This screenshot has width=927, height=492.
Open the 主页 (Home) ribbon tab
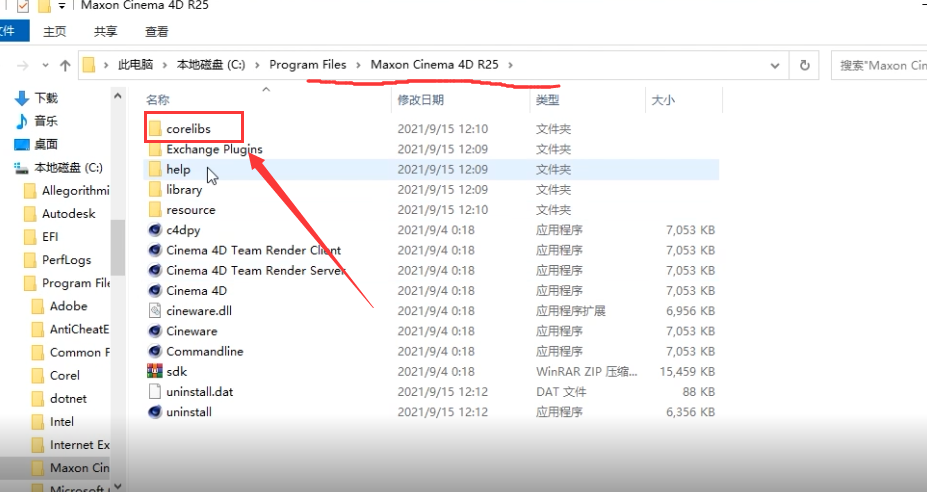click(54, 31)
